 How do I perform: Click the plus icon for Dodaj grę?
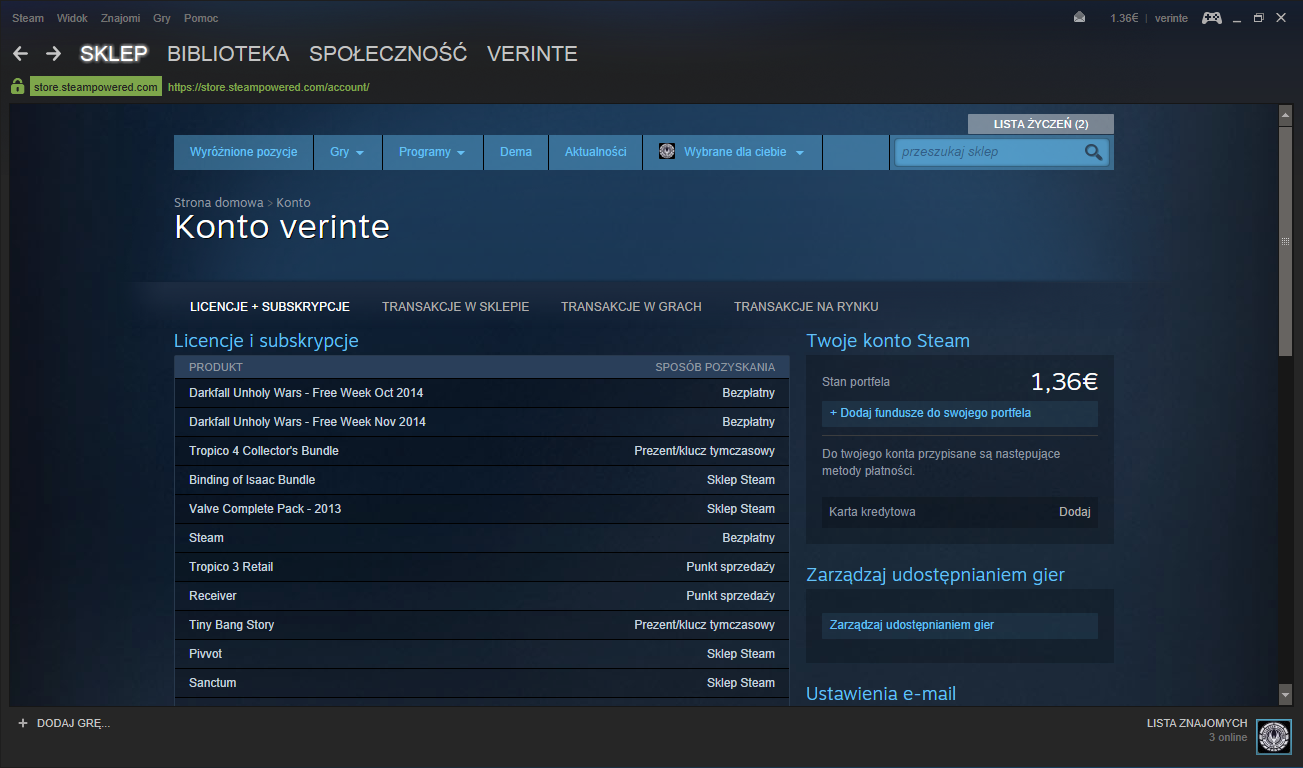23,722
